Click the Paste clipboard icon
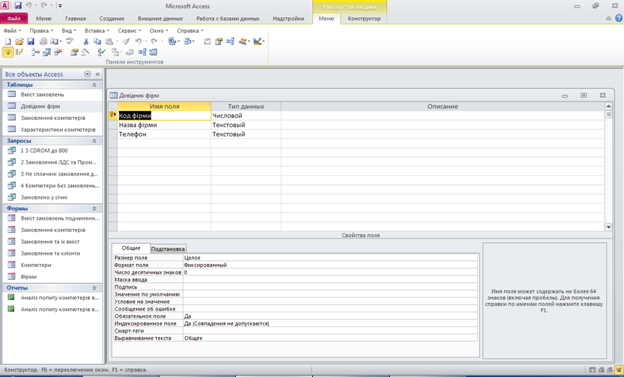 pyautogui.click(x=109, y=41)
